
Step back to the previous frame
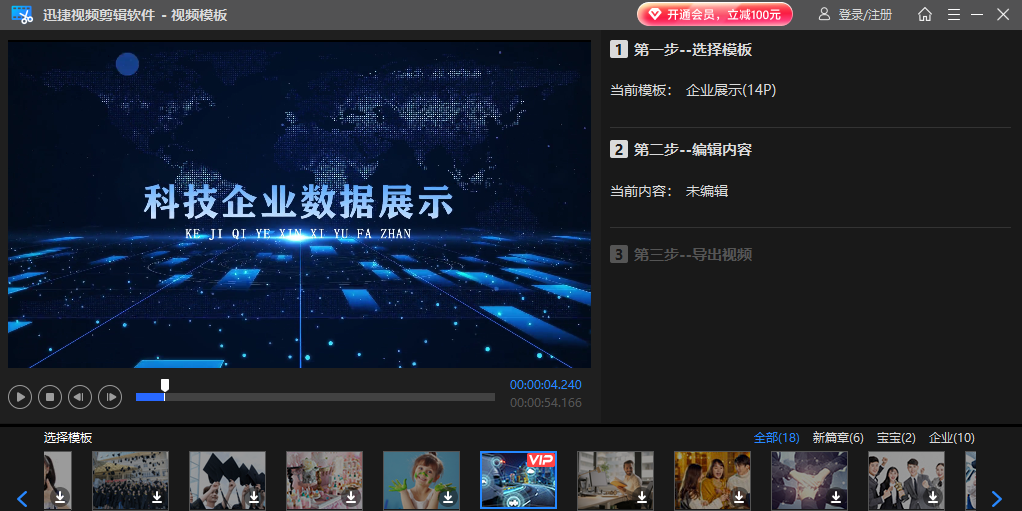pyautogui.click(x=80, y=397)
